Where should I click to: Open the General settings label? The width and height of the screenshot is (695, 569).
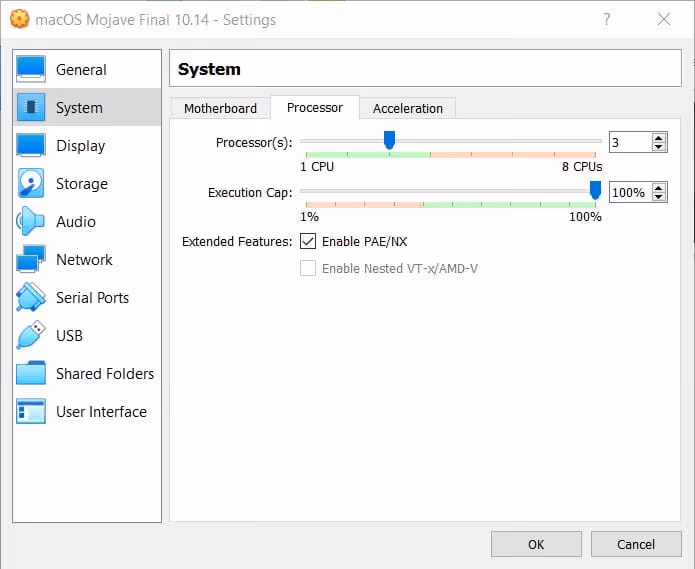81,70
